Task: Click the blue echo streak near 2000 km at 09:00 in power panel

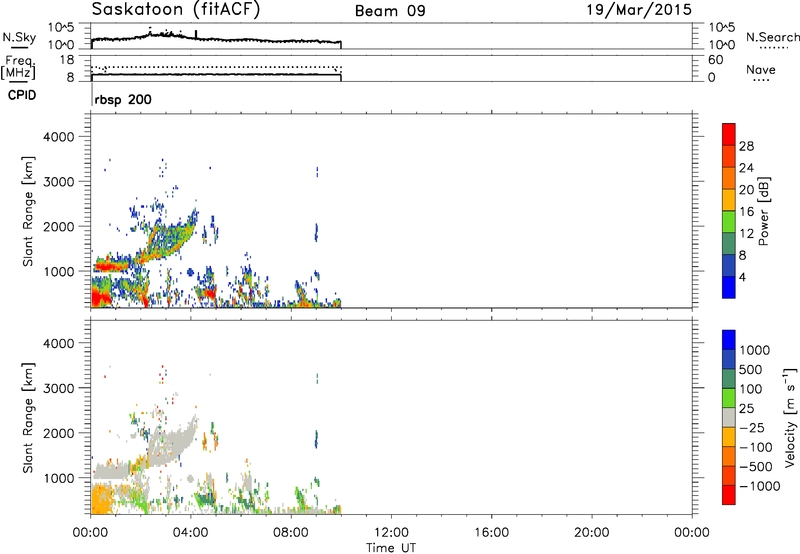Action: [316, 232]
